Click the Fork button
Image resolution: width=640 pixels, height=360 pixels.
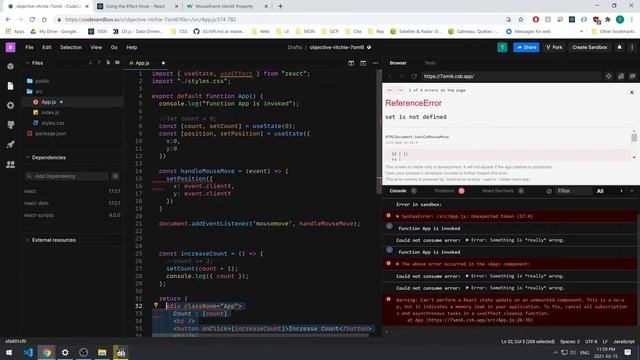pyautogui.click(x=554, y=47)
